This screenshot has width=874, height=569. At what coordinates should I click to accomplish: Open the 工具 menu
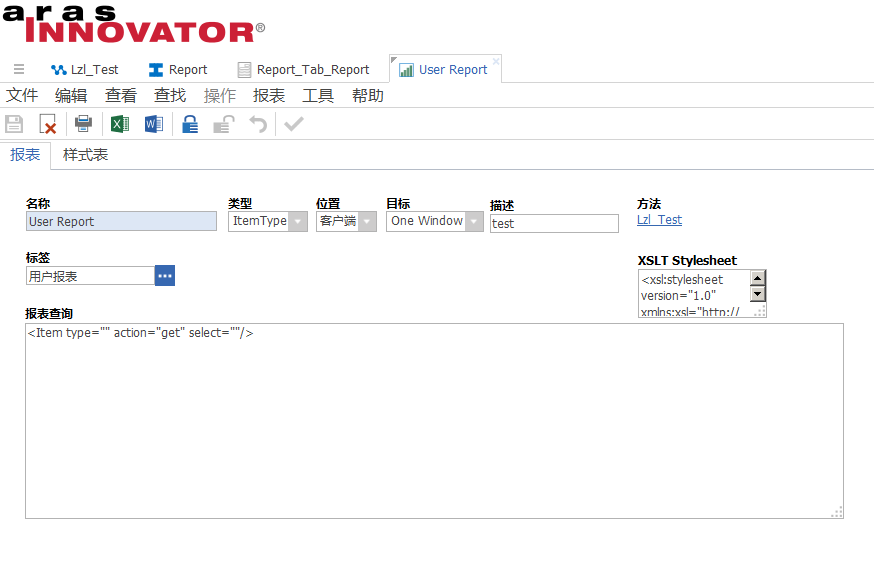318,95
